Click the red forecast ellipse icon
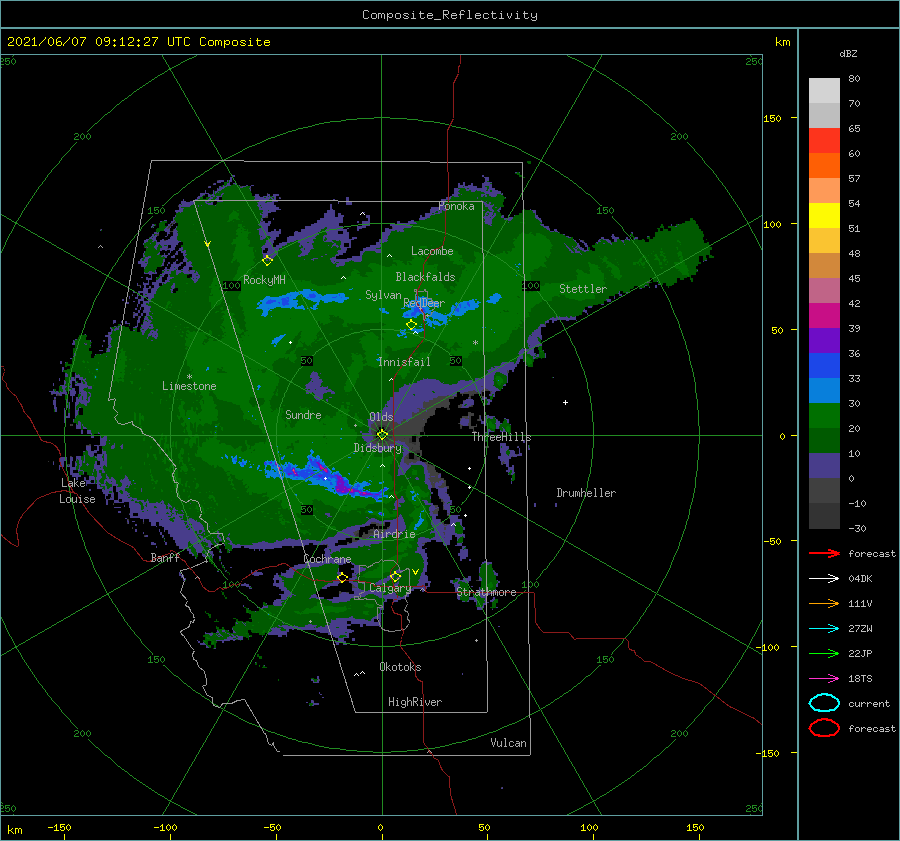 (824, 728)
